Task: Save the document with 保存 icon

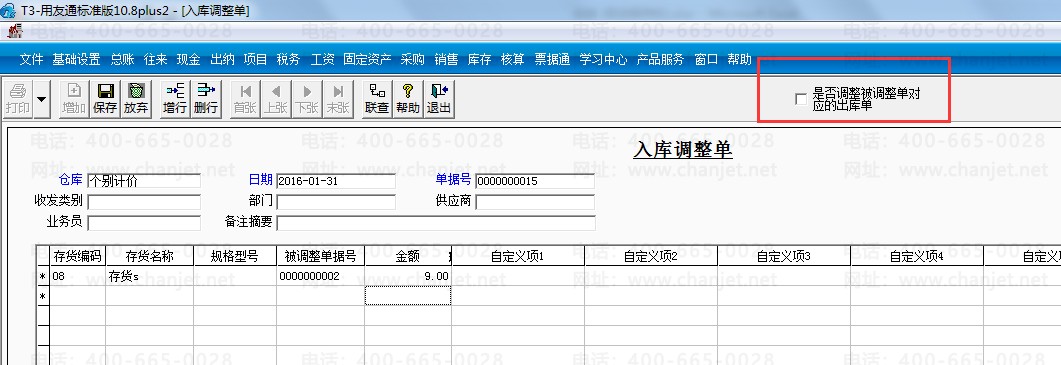Action: pyautogui.click(x=105, y=99)
